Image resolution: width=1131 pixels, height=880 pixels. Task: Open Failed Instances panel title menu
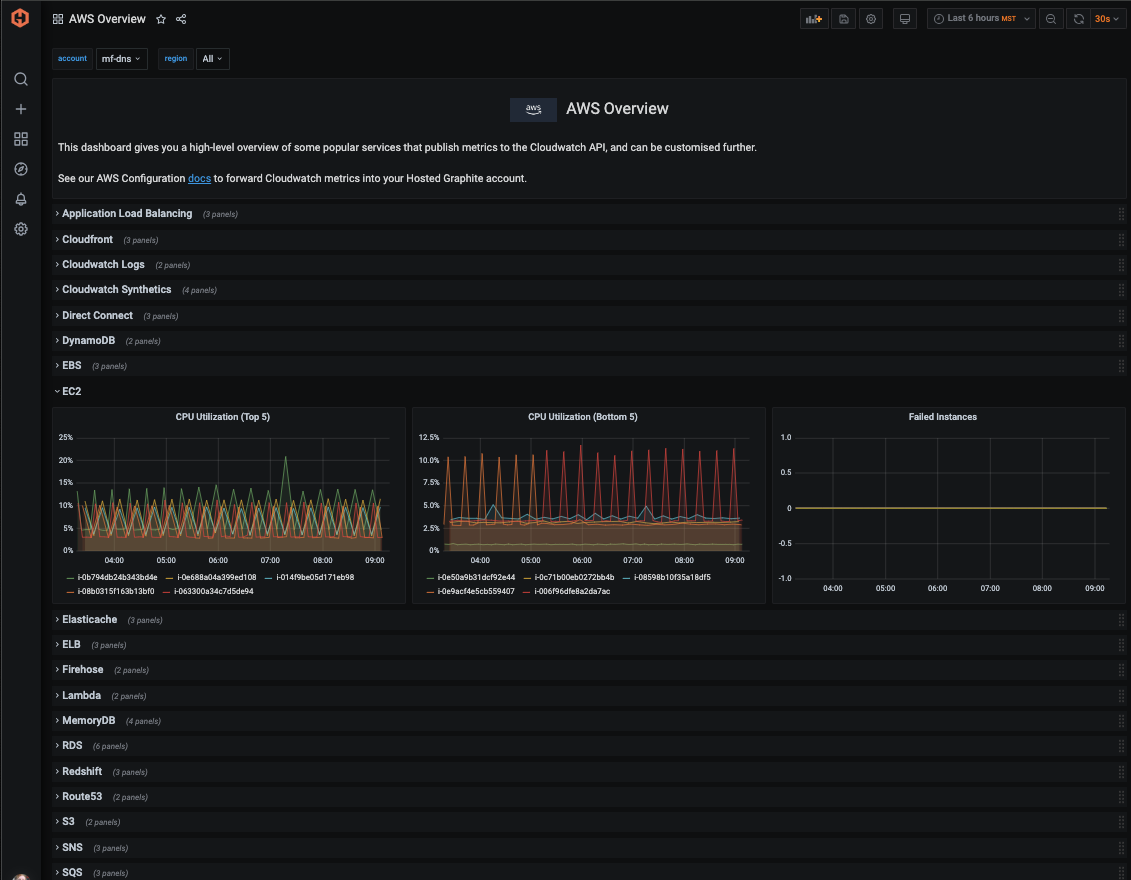tap(942, 417)
